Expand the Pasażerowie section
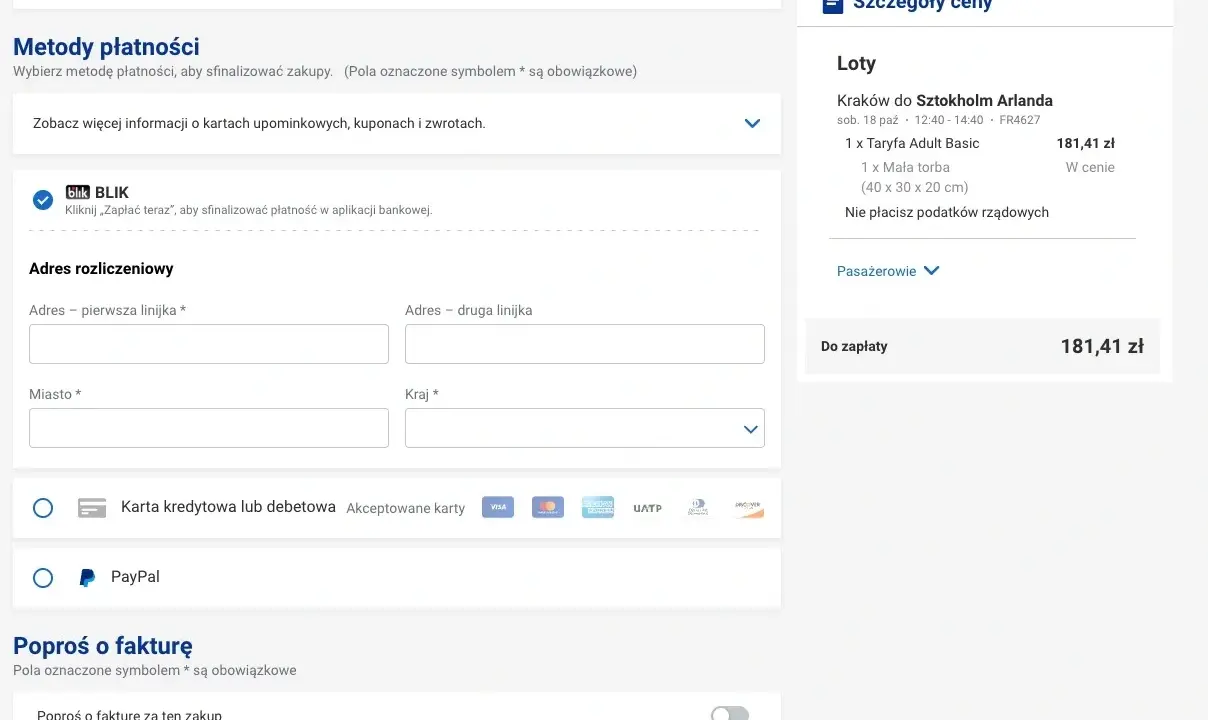 888,271
